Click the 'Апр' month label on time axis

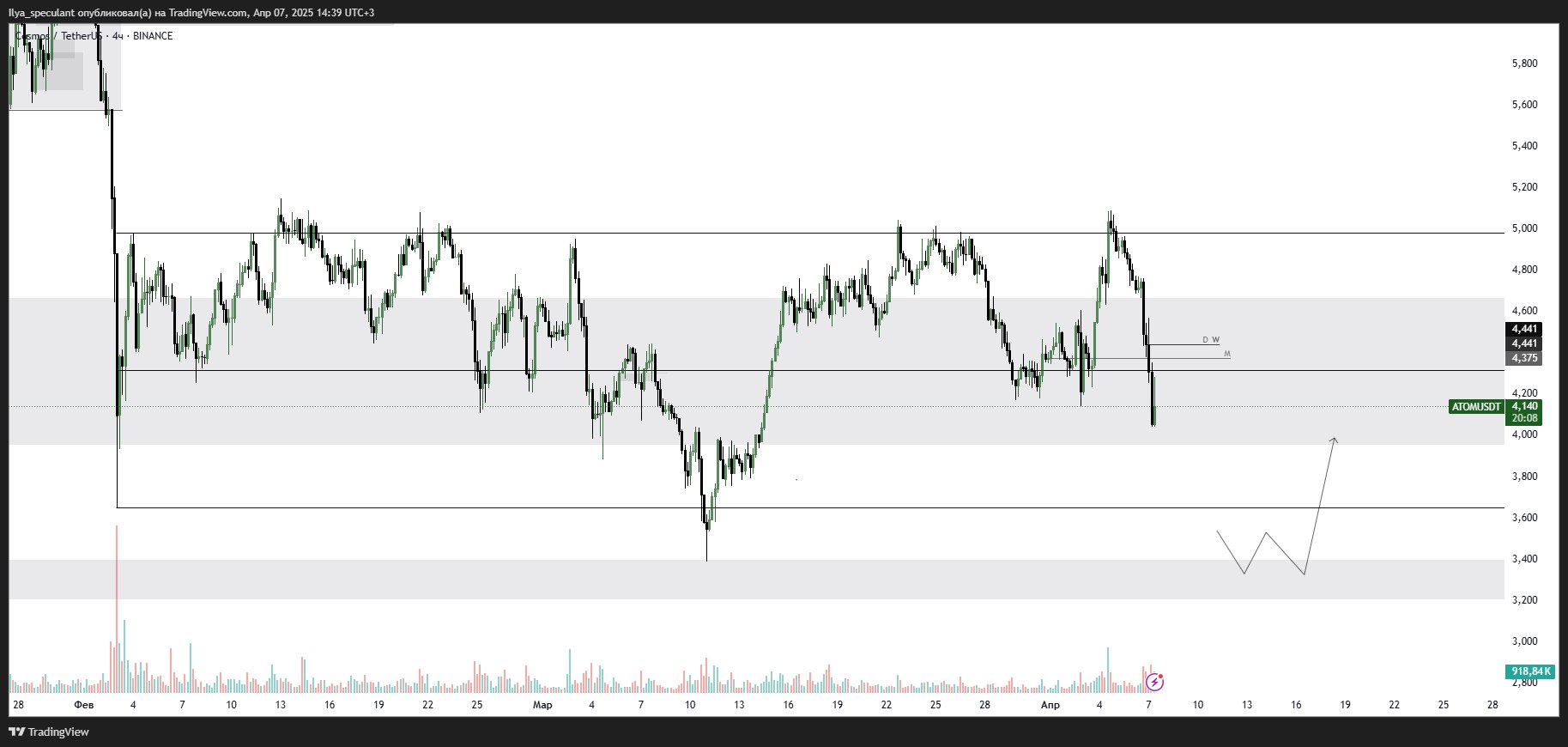coord(1050,705)
